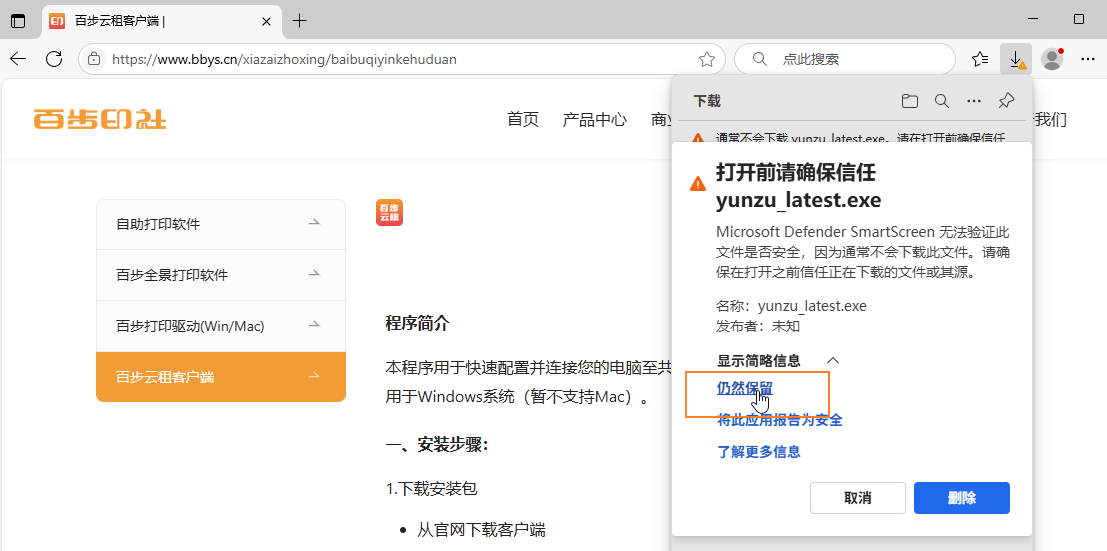Refresh the current page
Viewport: 1107px width, 551px height.
click(x=54, y=59)
